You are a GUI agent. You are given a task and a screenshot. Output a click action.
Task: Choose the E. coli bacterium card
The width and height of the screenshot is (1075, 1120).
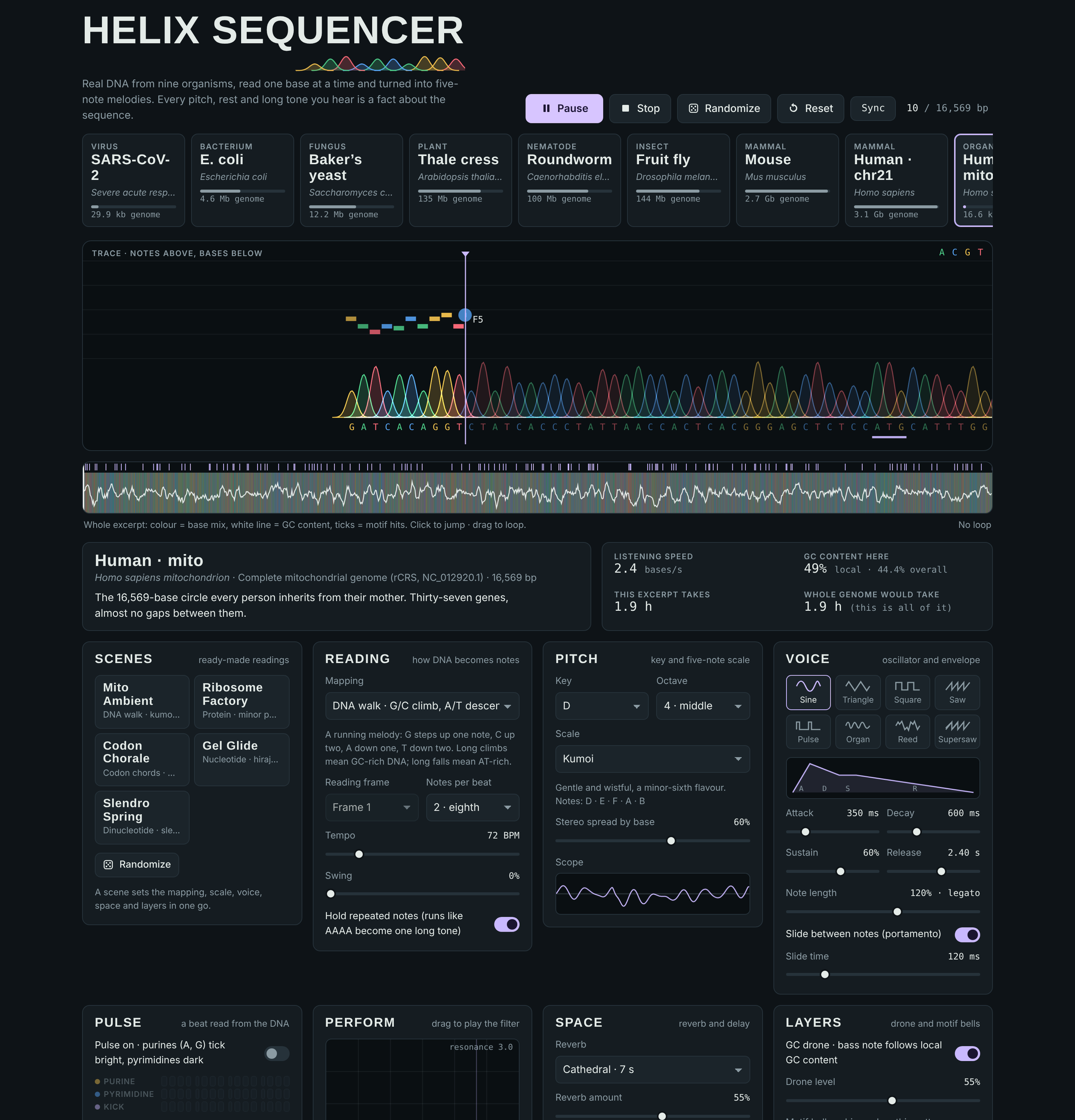tap(242, 181)
